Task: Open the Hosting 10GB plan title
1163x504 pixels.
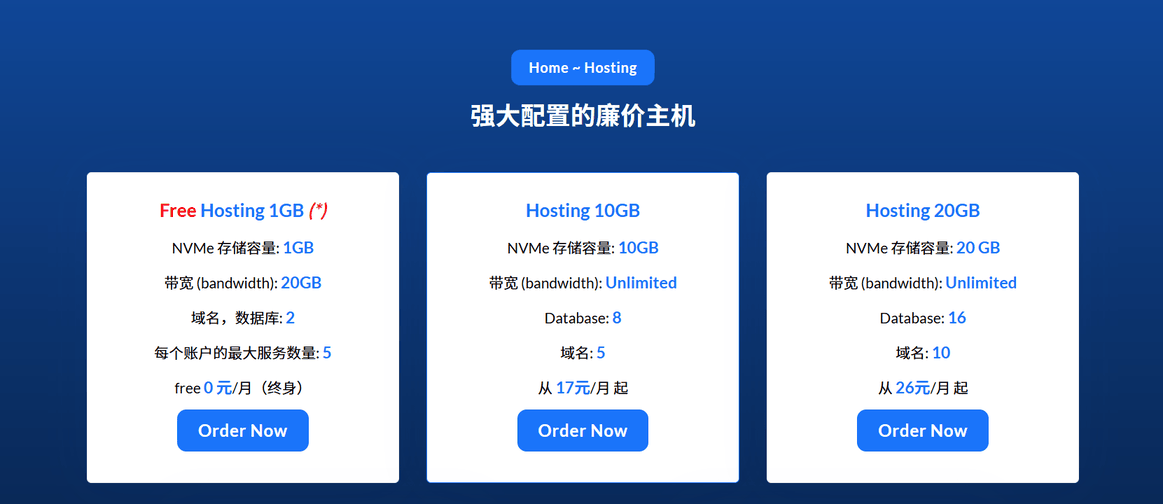Action: (x=582, y=211)
